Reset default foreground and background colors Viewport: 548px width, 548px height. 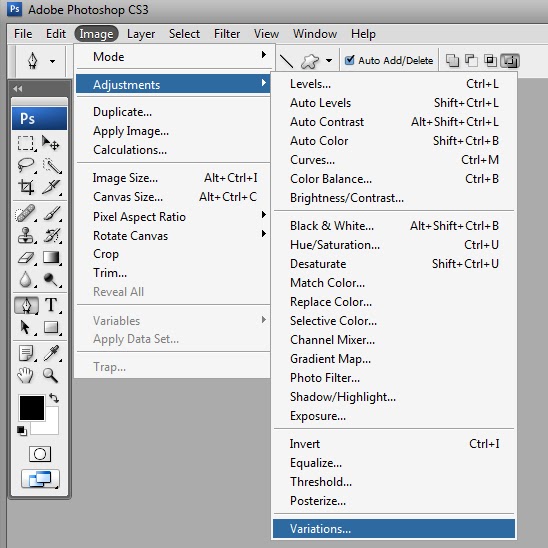coord(22,431)
